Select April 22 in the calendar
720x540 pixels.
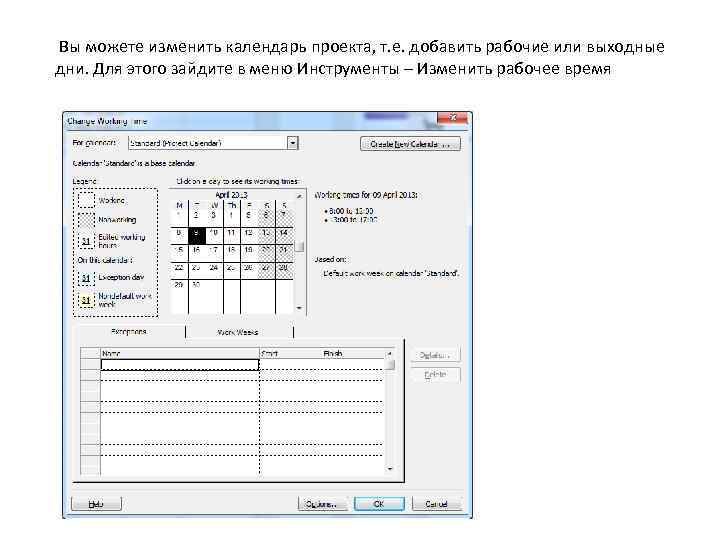[179, 270]
